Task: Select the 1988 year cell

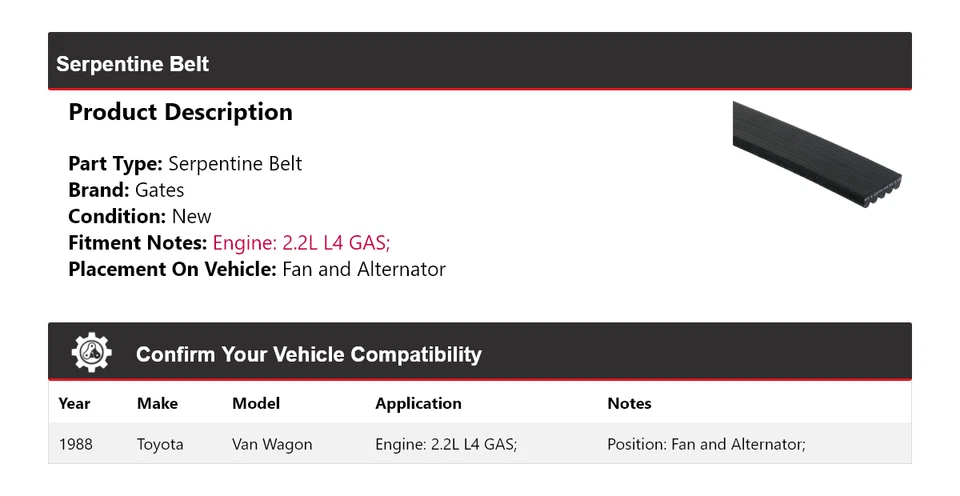Action: tap(75, 444)
